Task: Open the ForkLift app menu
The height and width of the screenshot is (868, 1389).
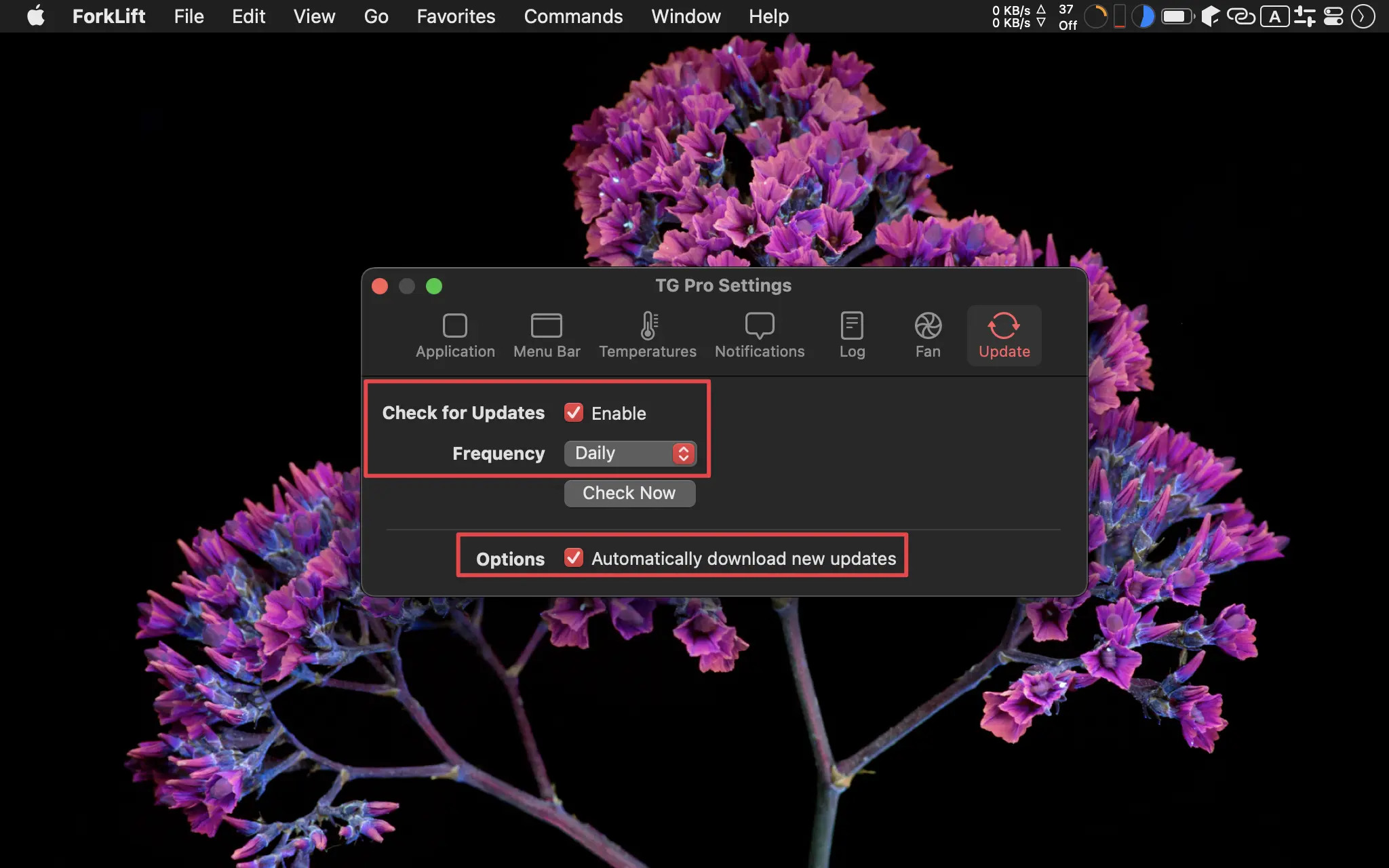Action: (109, 16)
